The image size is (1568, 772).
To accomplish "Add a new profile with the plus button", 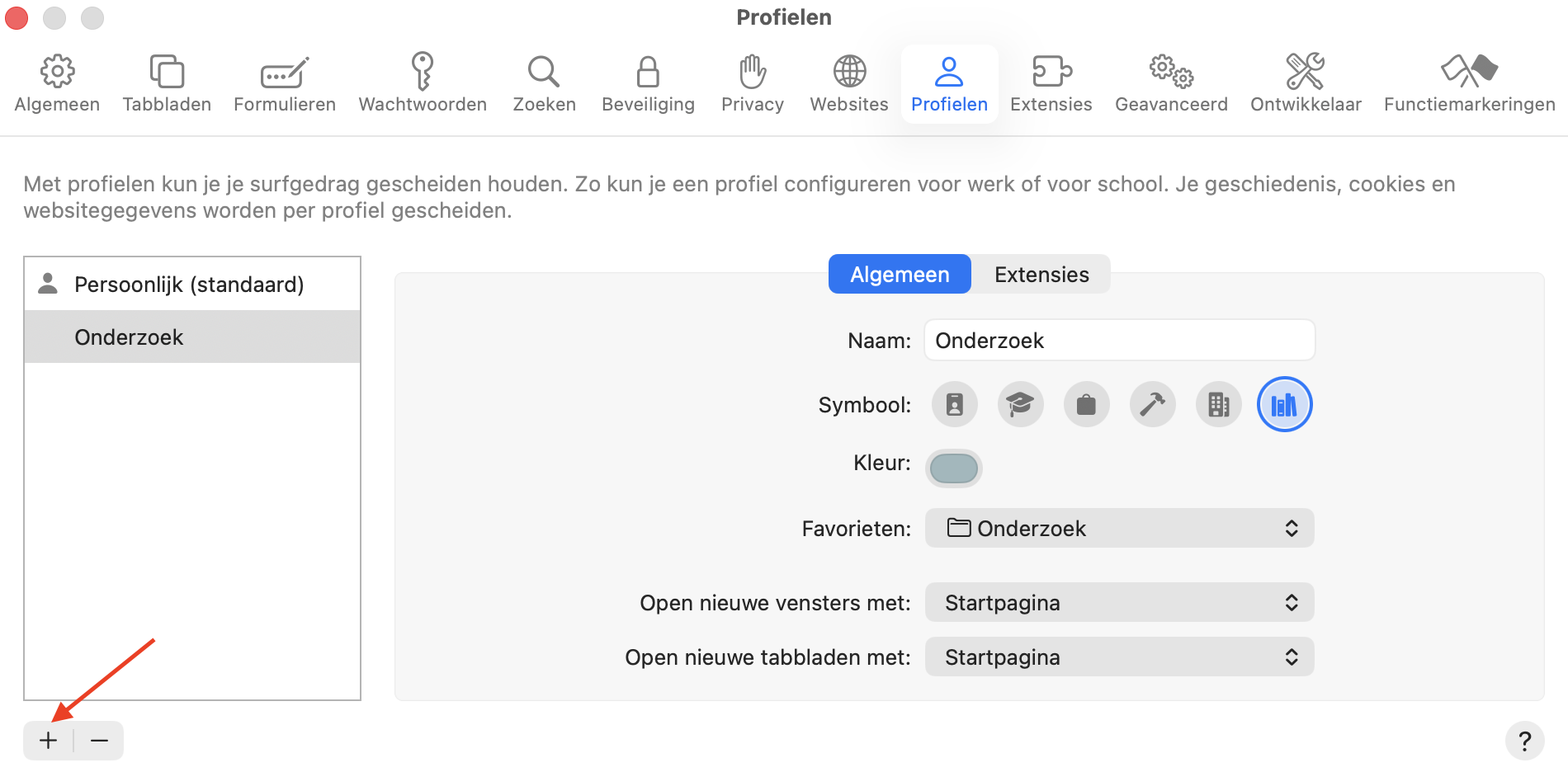I will click(x=47, y=740).
